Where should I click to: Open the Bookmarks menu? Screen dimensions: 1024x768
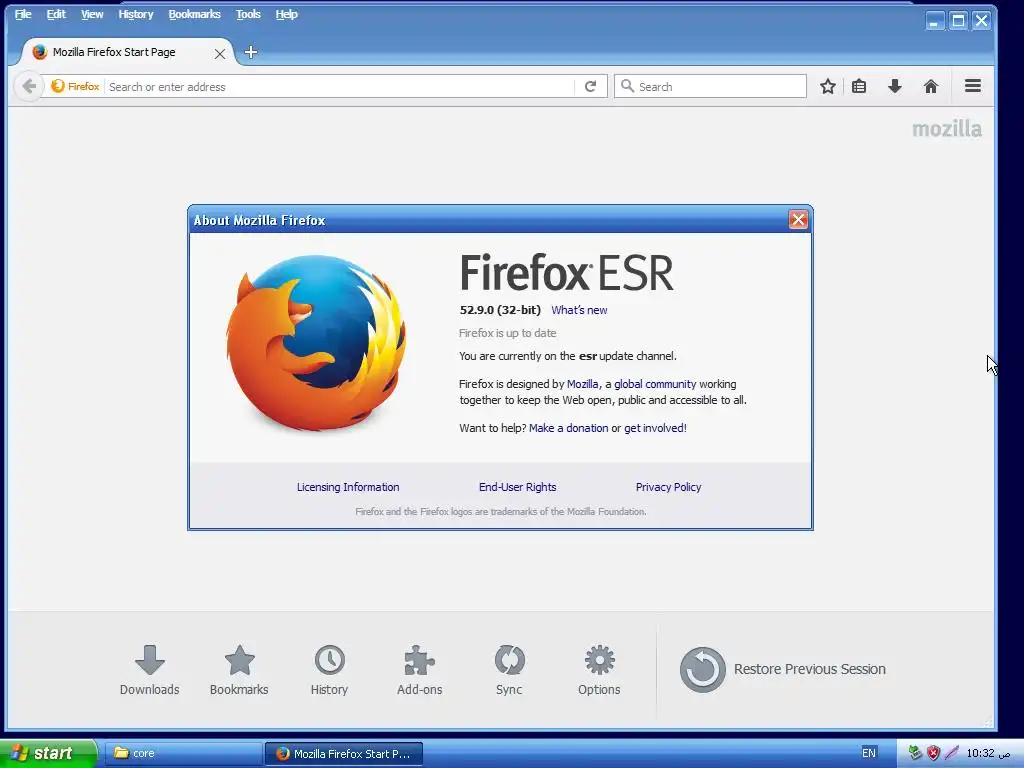pos(195,14)
